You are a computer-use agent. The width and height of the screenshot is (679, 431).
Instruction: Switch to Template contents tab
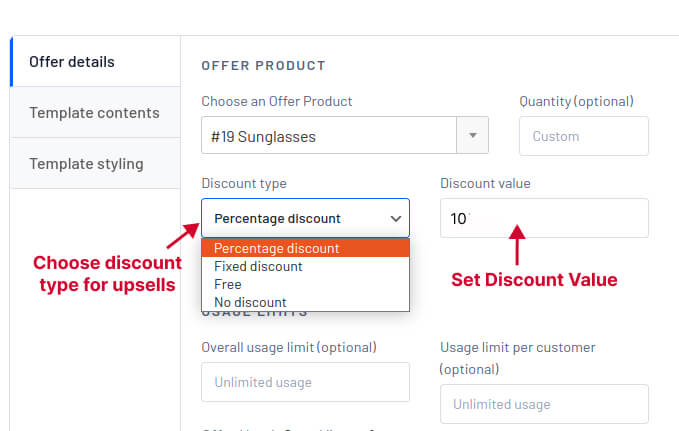(95, 113)
